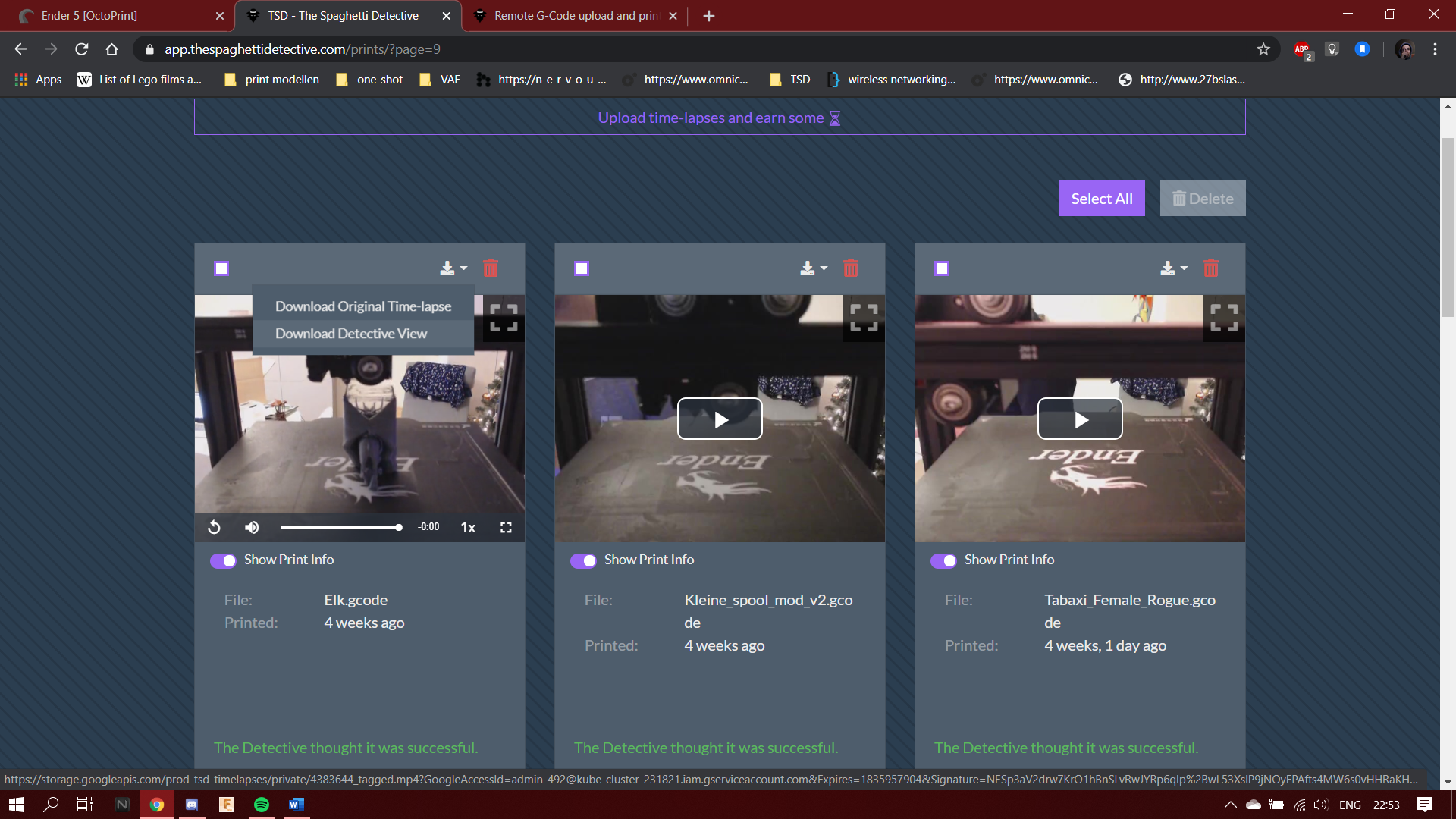The width and height of the screenshot is (1456, 819).
Task: Toggle Show Print Info for Elk.gcode
Action: pyautogui.click(x=223, y=560)
